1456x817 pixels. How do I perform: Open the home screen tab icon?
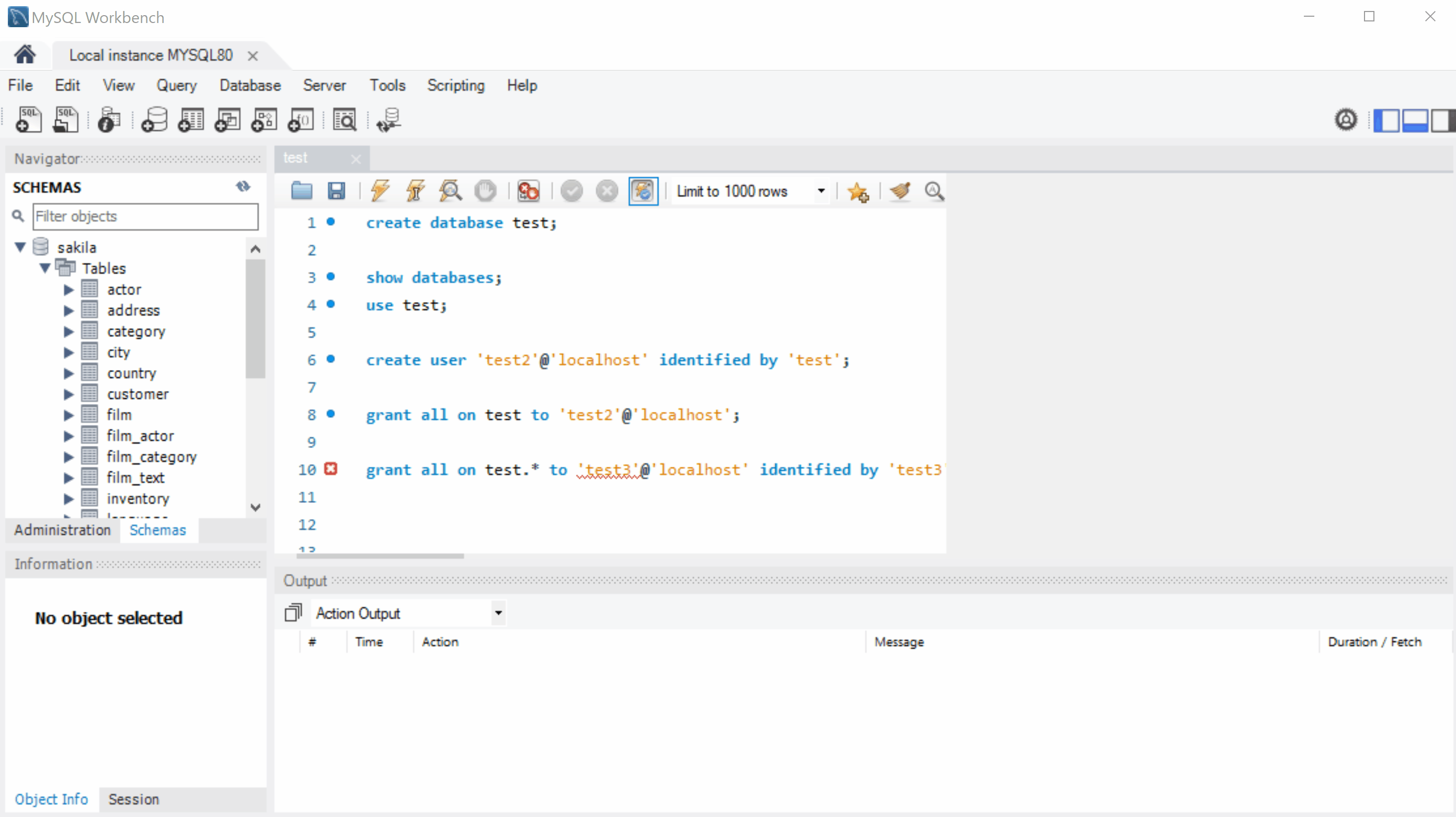coord(25,55)
